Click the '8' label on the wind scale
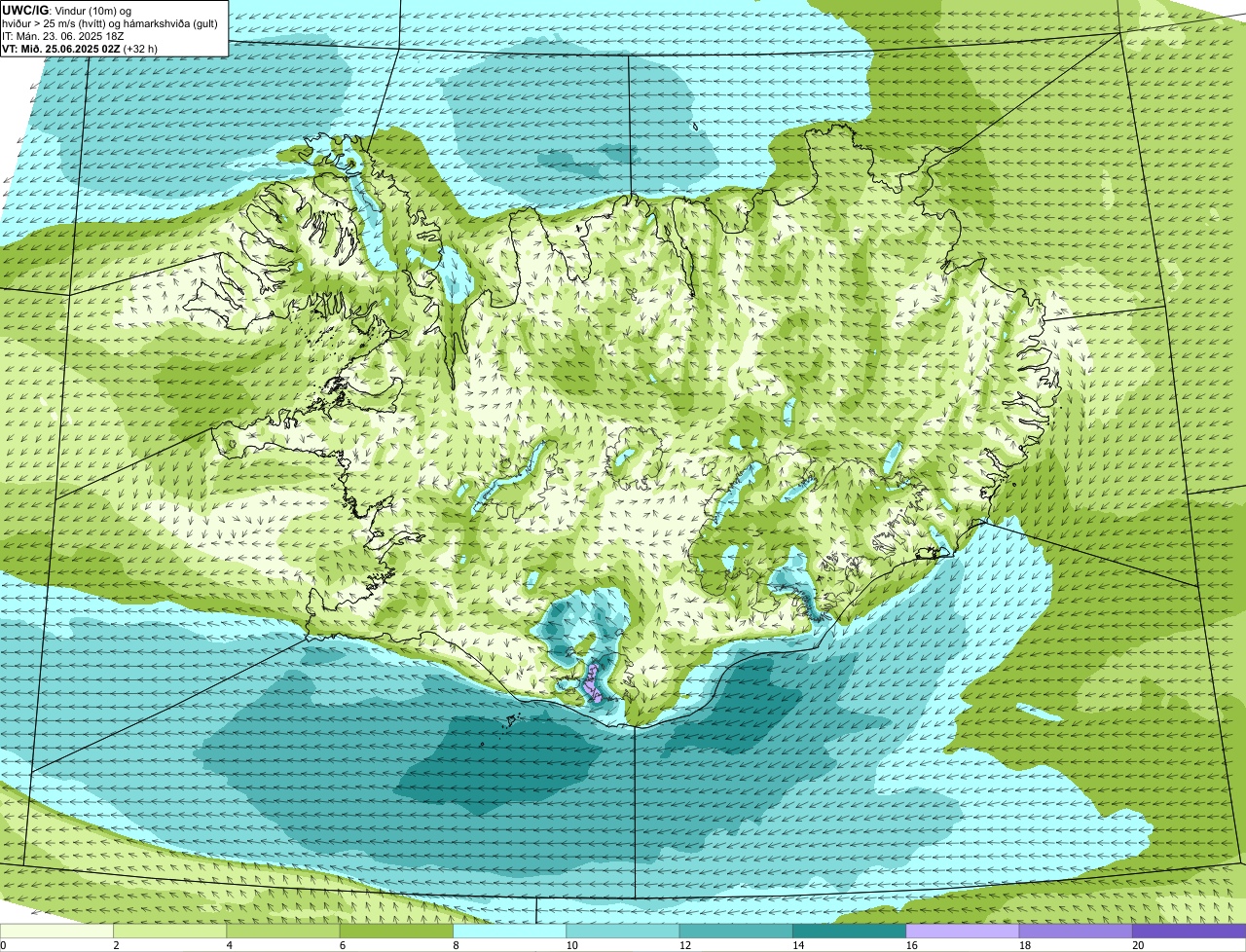 pyautogui.click(x=456, y=945)
